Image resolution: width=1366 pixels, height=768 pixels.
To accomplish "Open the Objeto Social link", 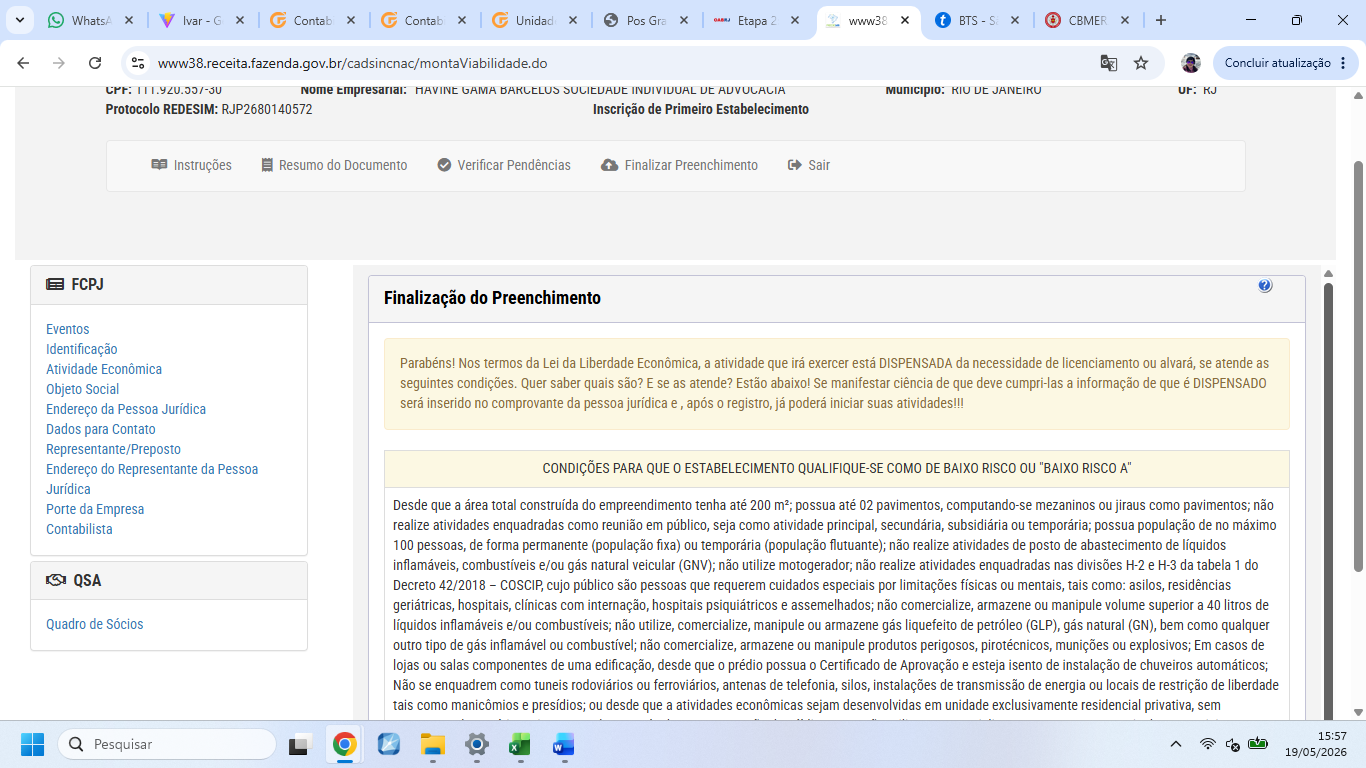I will pos(83,389).
